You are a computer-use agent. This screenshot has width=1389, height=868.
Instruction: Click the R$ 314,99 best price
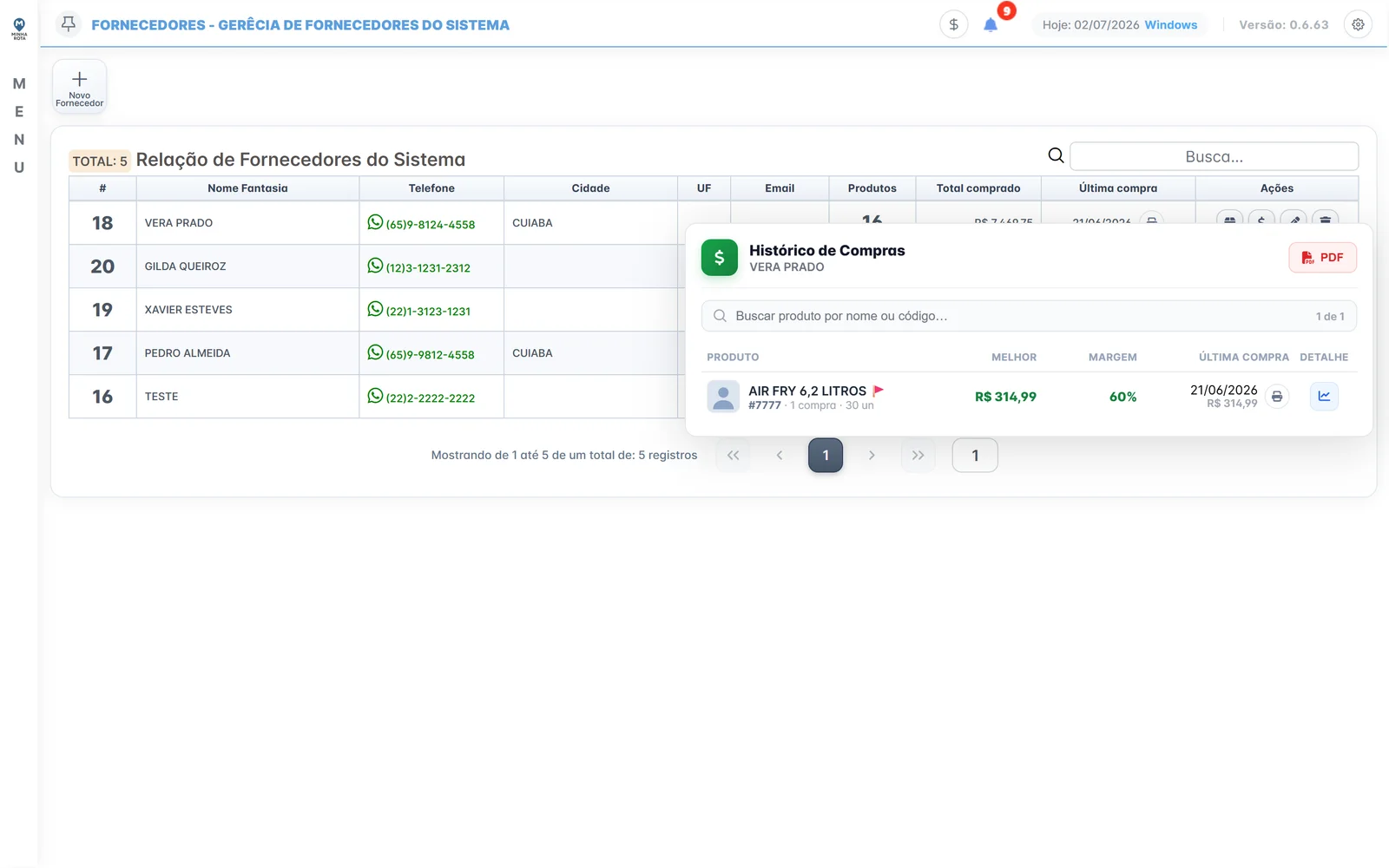click(x=1005, y=397)
